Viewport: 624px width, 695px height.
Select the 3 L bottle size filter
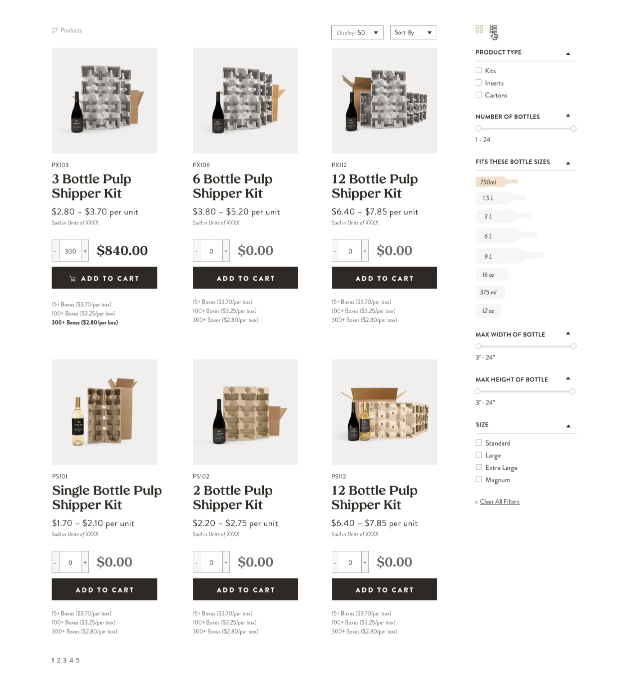(503, 217)
